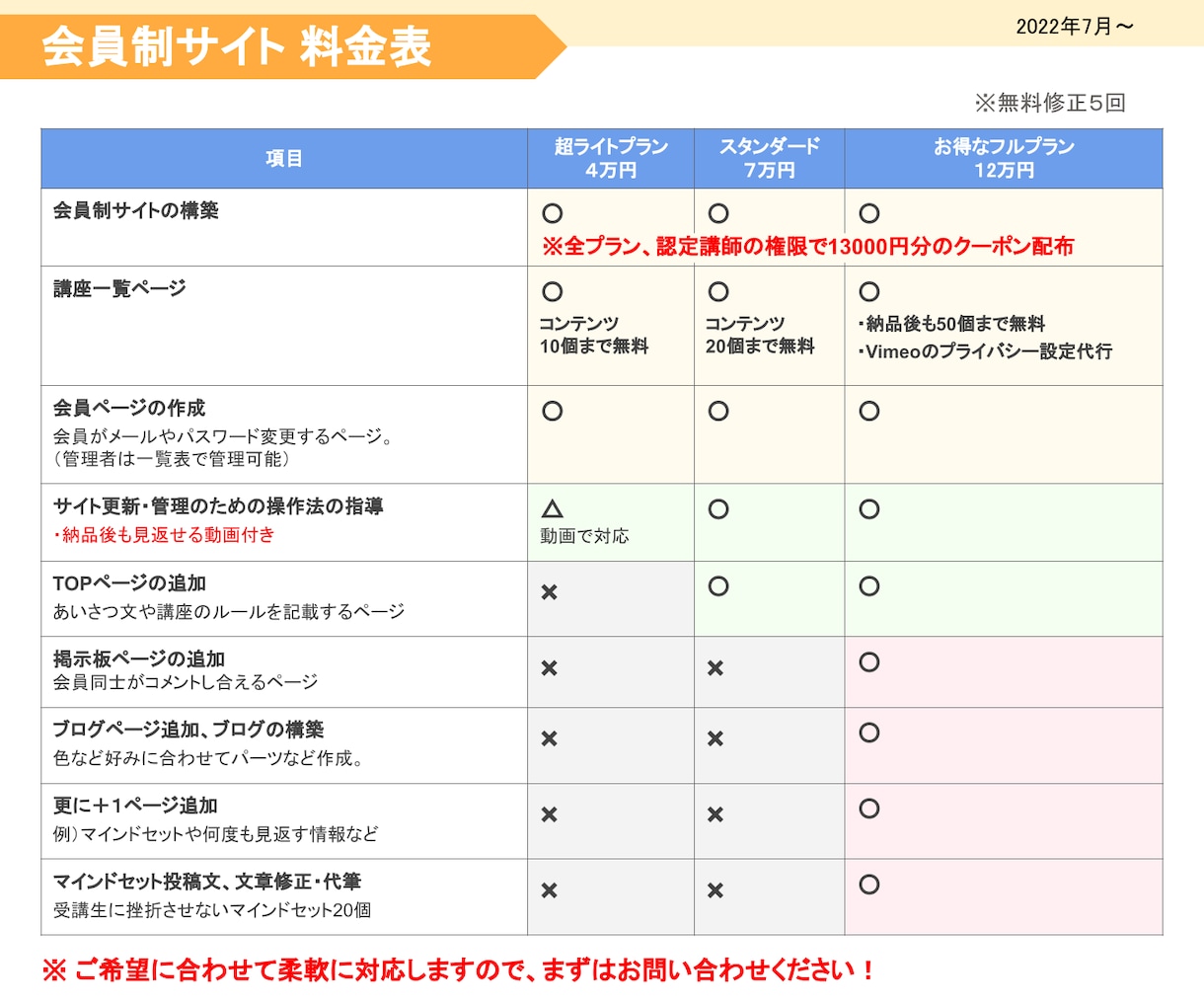
Task: Click スタンダード circle in 操作法の指導 row
Action: [x=718, y=509]
